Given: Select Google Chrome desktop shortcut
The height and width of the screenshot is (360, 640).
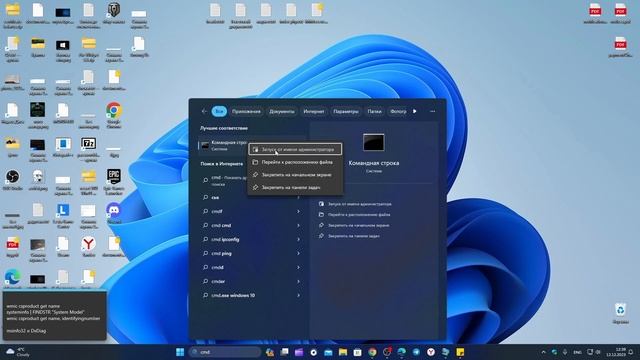Looking at the screenshot, I should pyautogui.click(x=113, y=116).
